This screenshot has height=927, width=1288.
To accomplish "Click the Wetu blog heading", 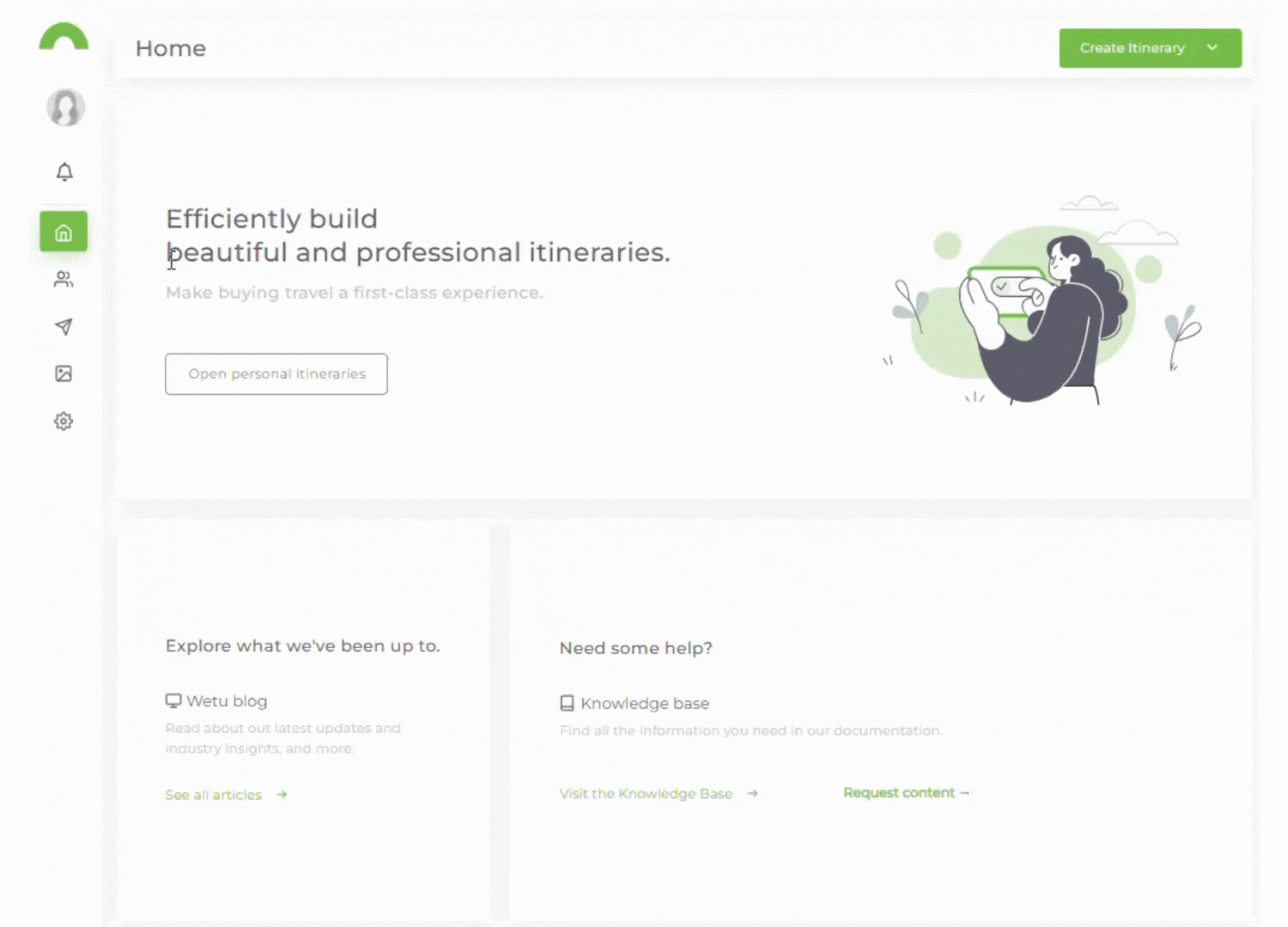I will [x=227, y=701].
